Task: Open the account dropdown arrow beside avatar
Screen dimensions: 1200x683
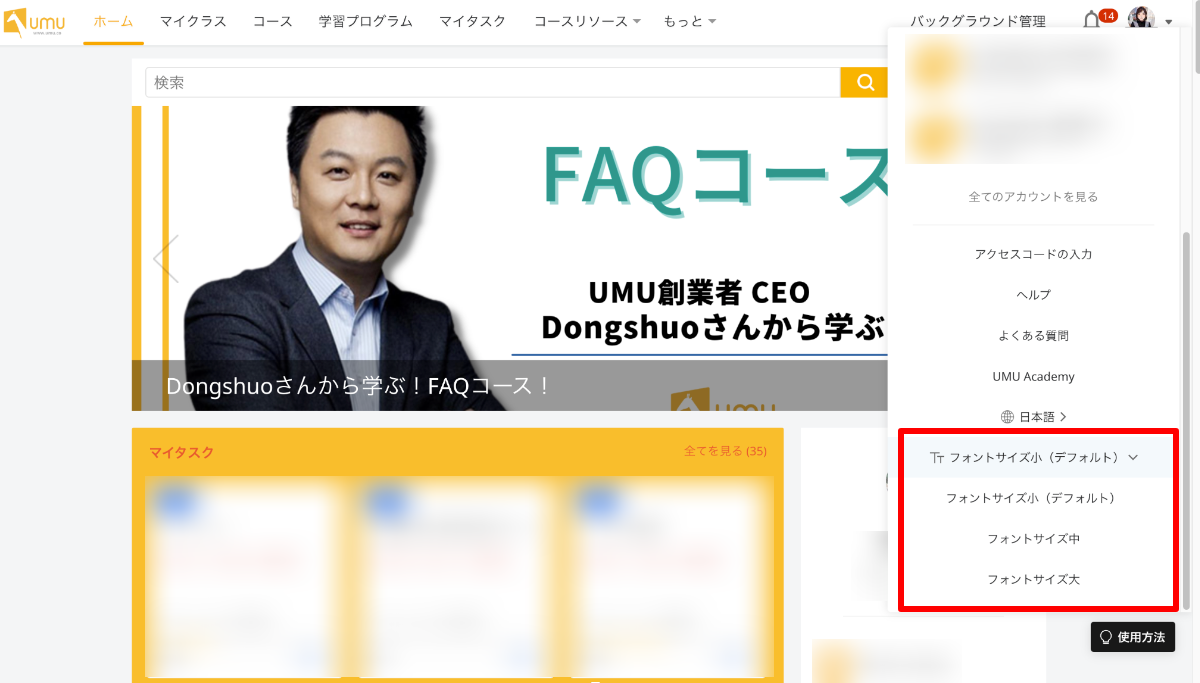Action: tap(1169, 22)
